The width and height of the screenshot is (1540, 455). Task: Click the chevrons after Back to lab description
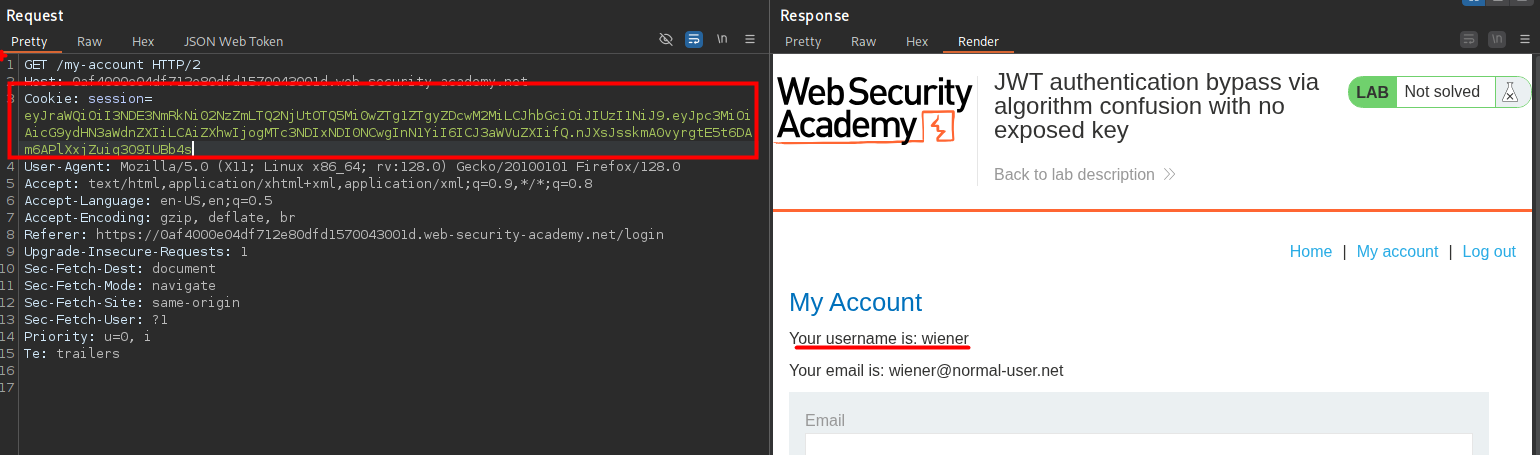click(1169, 175)
